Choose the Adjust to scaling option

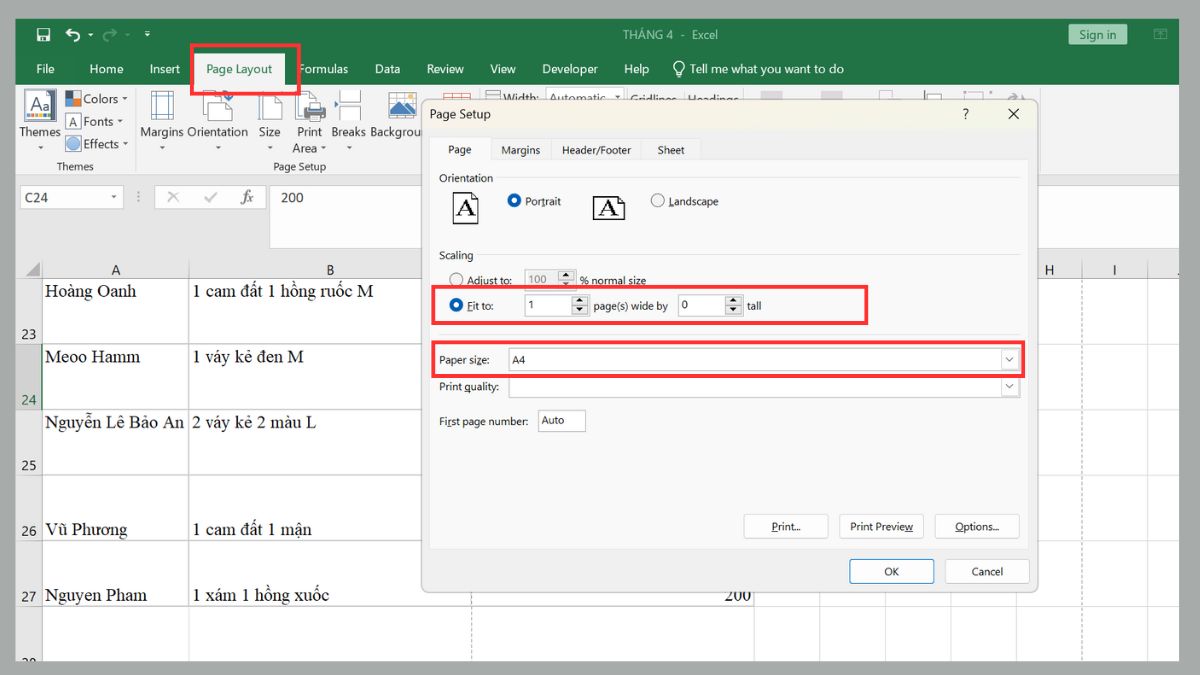coord(456,281)
